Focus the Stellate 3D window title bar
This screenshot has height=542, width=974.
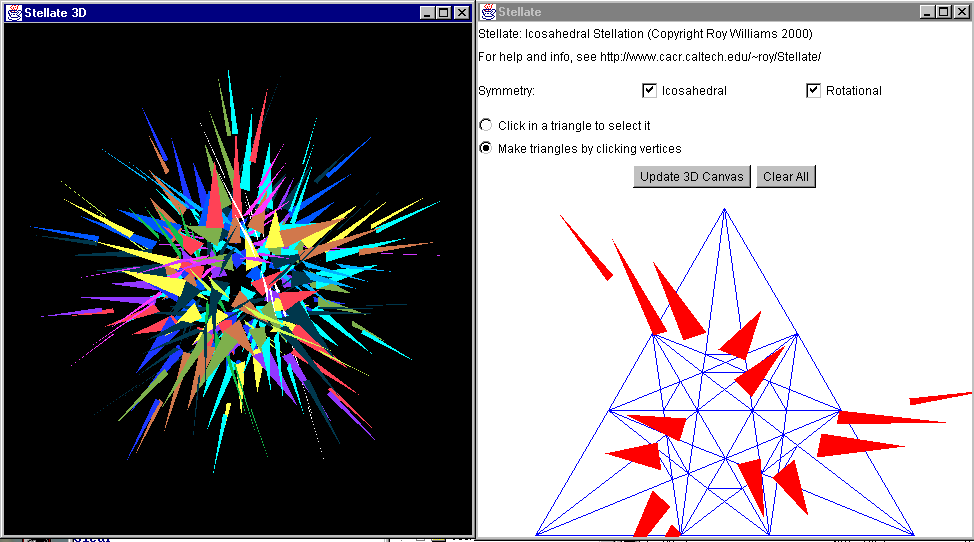[200, 12]
